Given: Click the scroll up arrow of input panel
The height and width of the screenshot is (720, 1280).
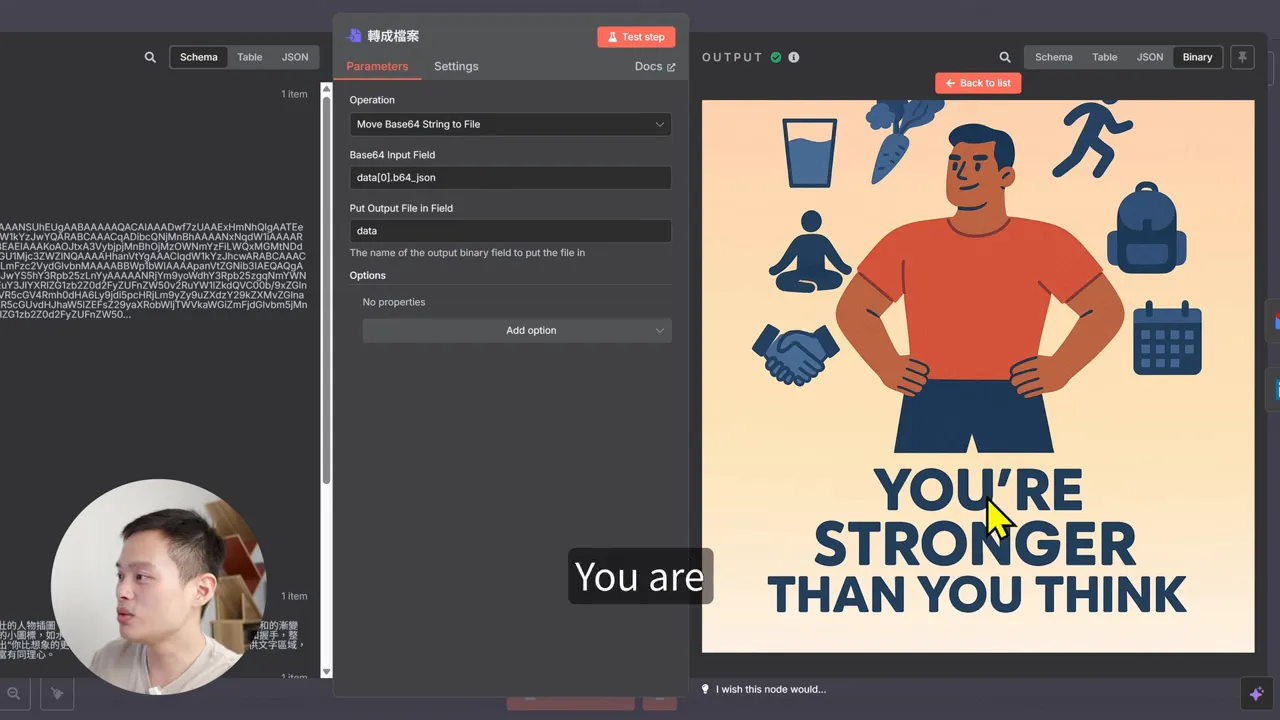Looking at the screenshot, I should coord(326,89).
